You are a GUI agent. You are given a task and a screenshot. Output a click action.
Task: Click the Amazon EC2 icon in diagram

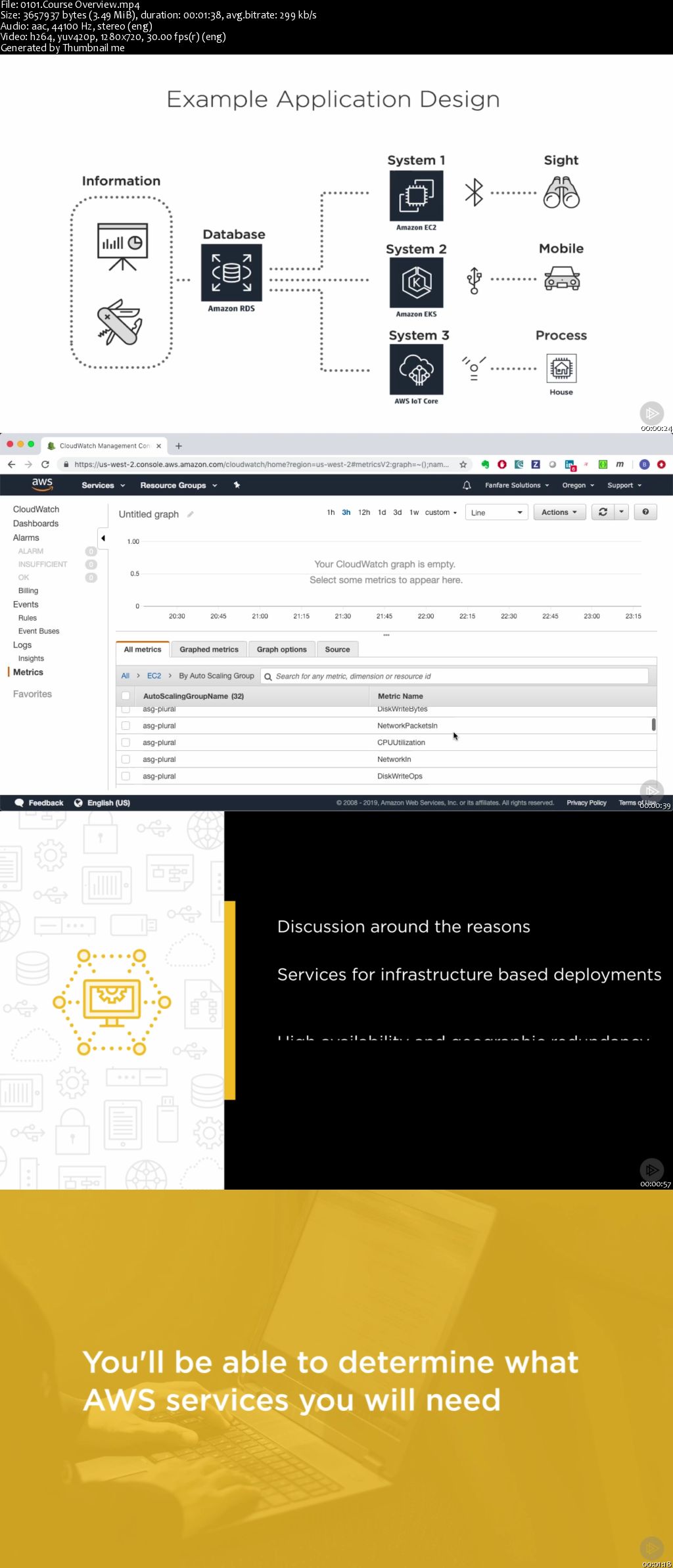coord(416,196)
